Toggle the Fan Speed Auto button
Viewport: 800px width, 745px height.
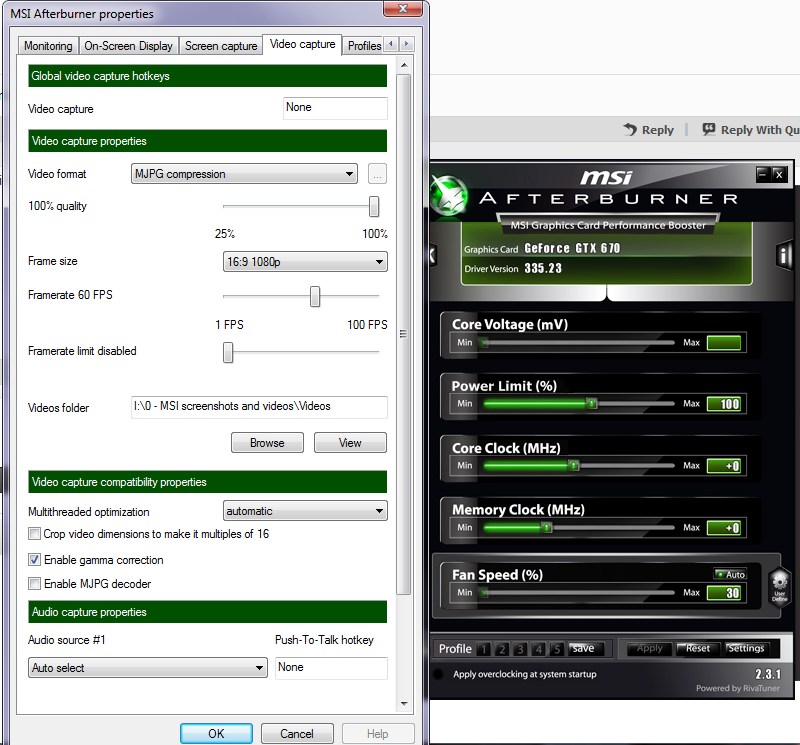730,574
